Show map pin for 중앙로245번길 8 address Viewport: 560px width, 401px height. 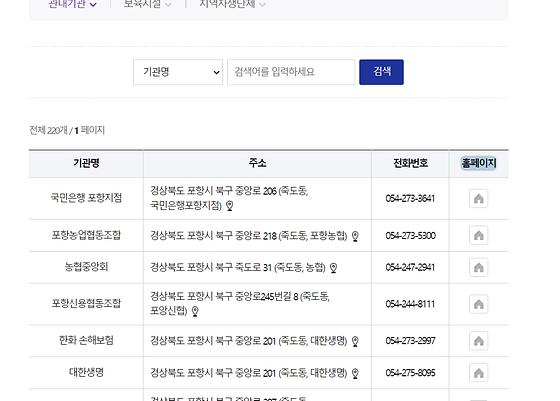point(195,311)
